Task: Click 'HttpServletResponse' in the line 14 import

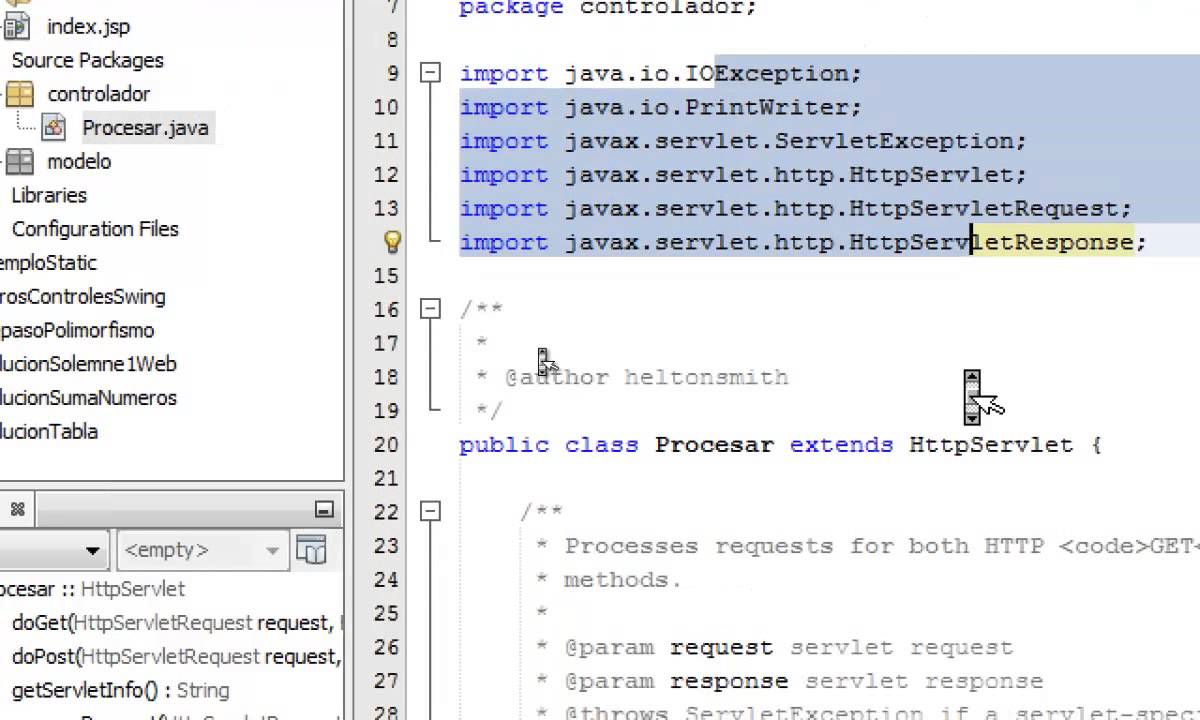Action: [991, 243]
